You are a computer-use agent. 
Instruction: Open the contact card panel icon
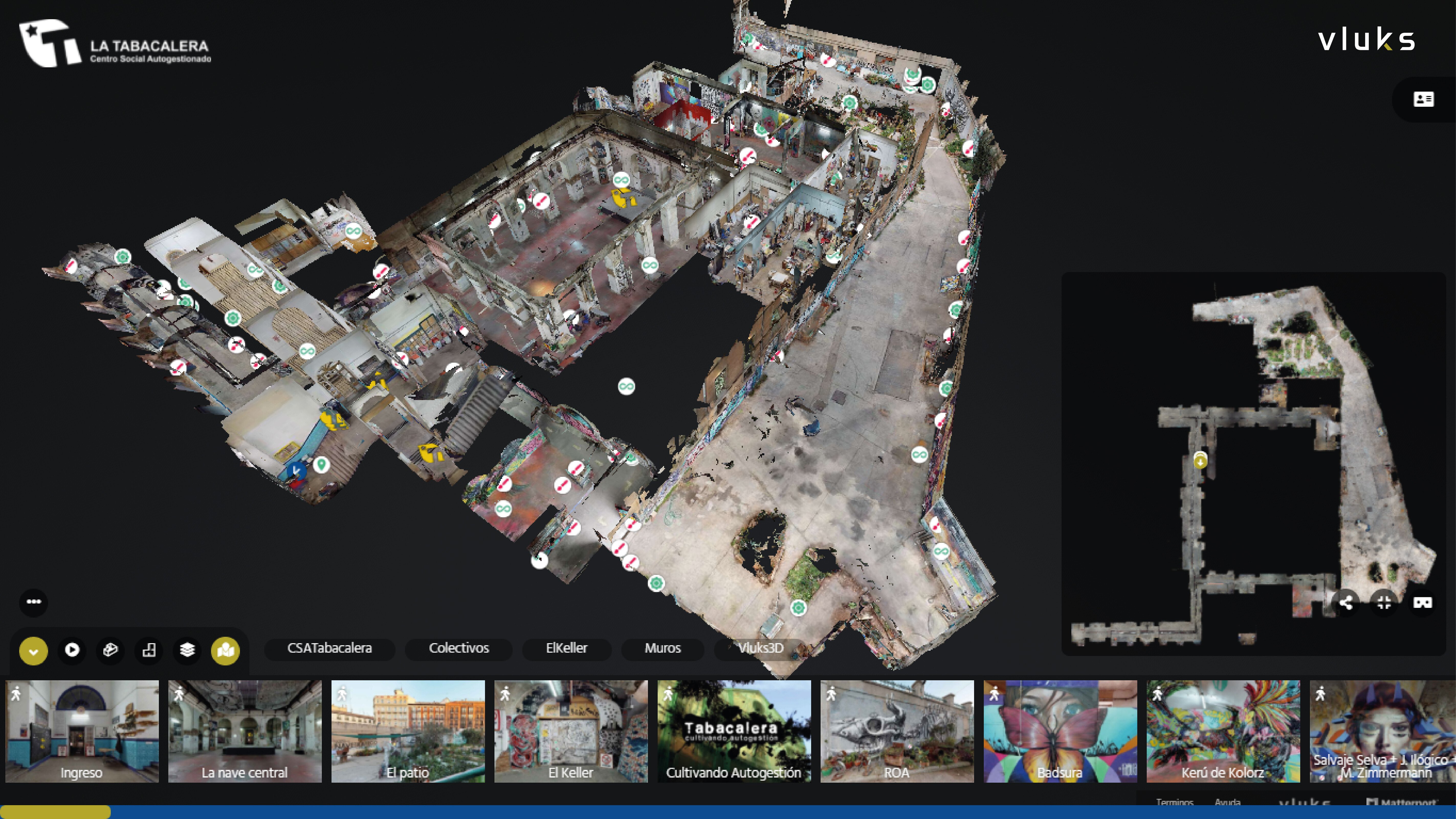(1423, 100)
